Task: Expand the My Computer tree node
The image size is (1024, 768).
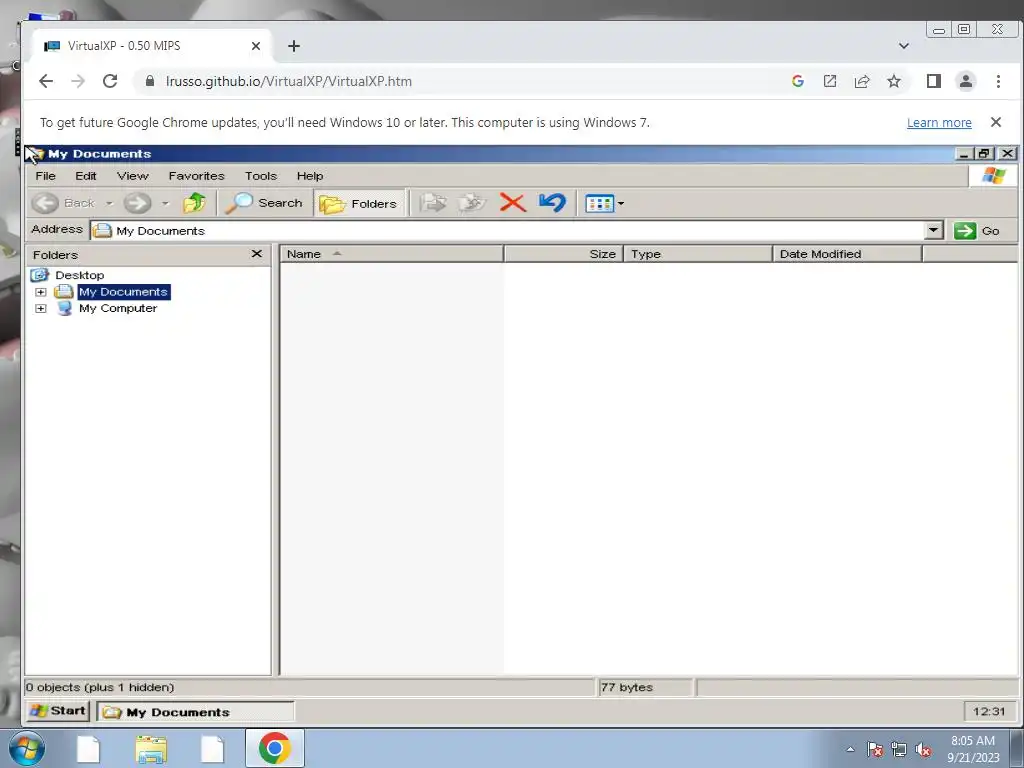Action: (x=40, y=308)
